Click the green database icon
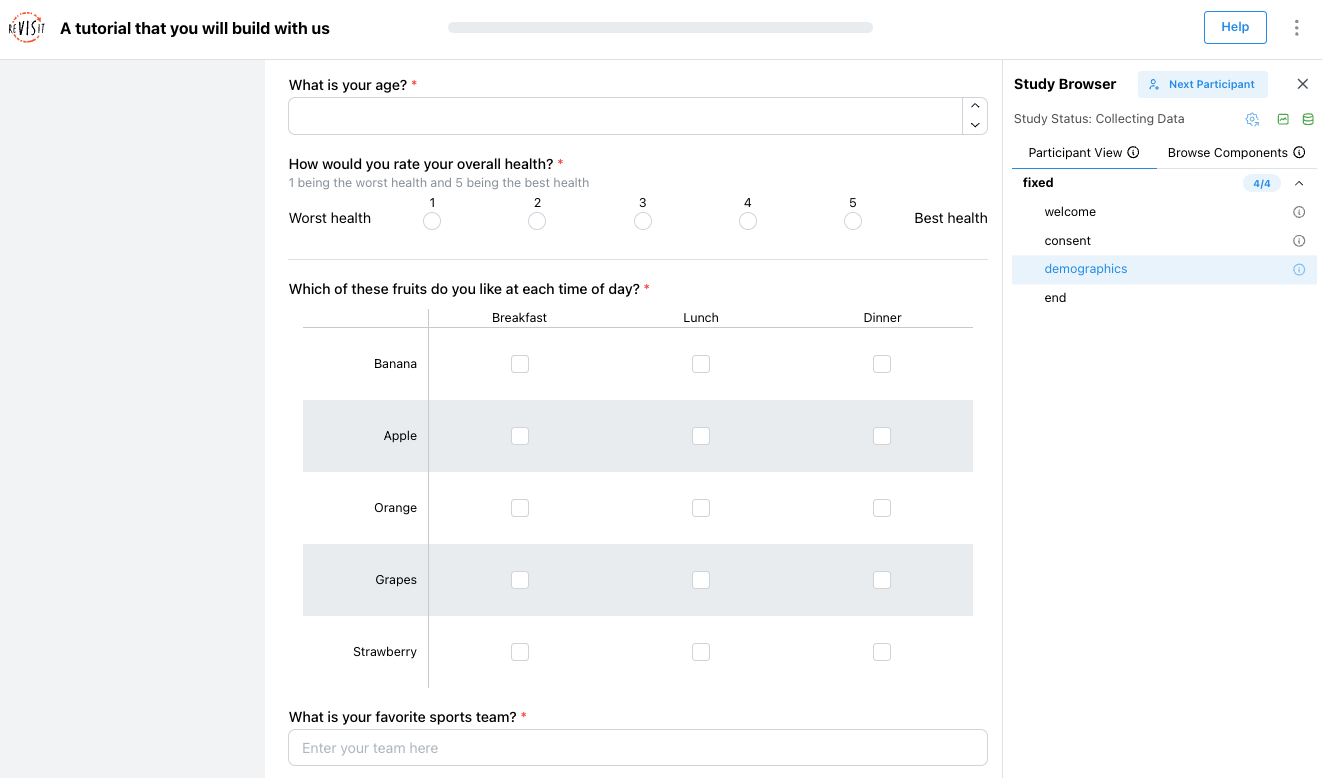The height and width of the screenshot is (778, 1322). (1308, 119)
